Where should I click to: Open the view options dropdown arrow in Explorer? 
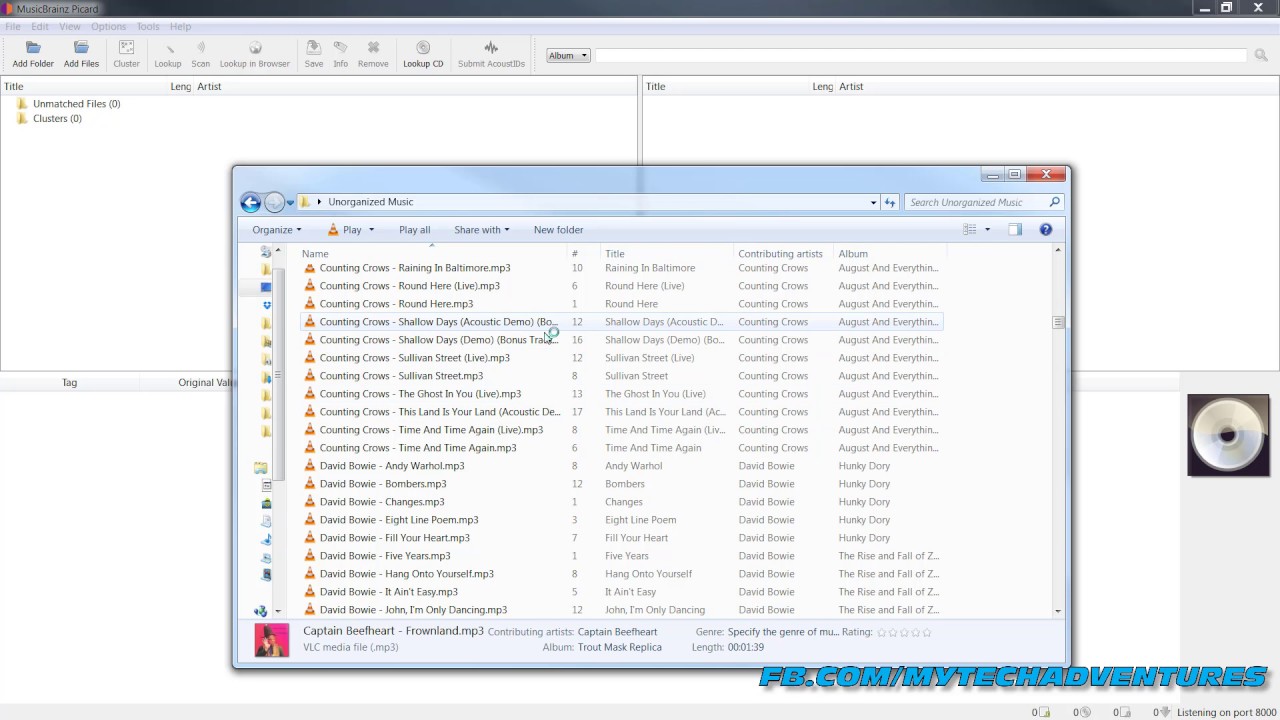tap(987, 230)
